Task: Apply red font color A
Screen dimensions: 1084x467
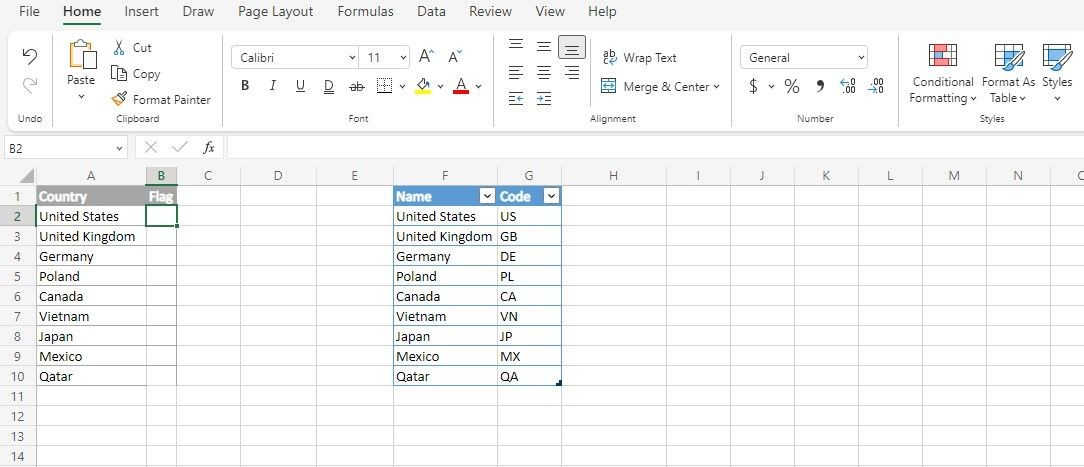Action: click(x=461, y=86)
